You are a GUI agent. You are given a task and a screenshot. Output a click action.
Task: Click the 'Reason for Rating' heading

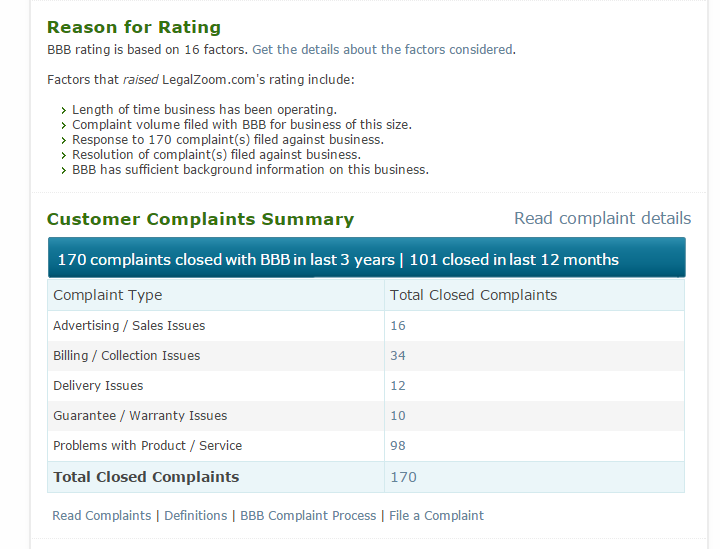134,27
